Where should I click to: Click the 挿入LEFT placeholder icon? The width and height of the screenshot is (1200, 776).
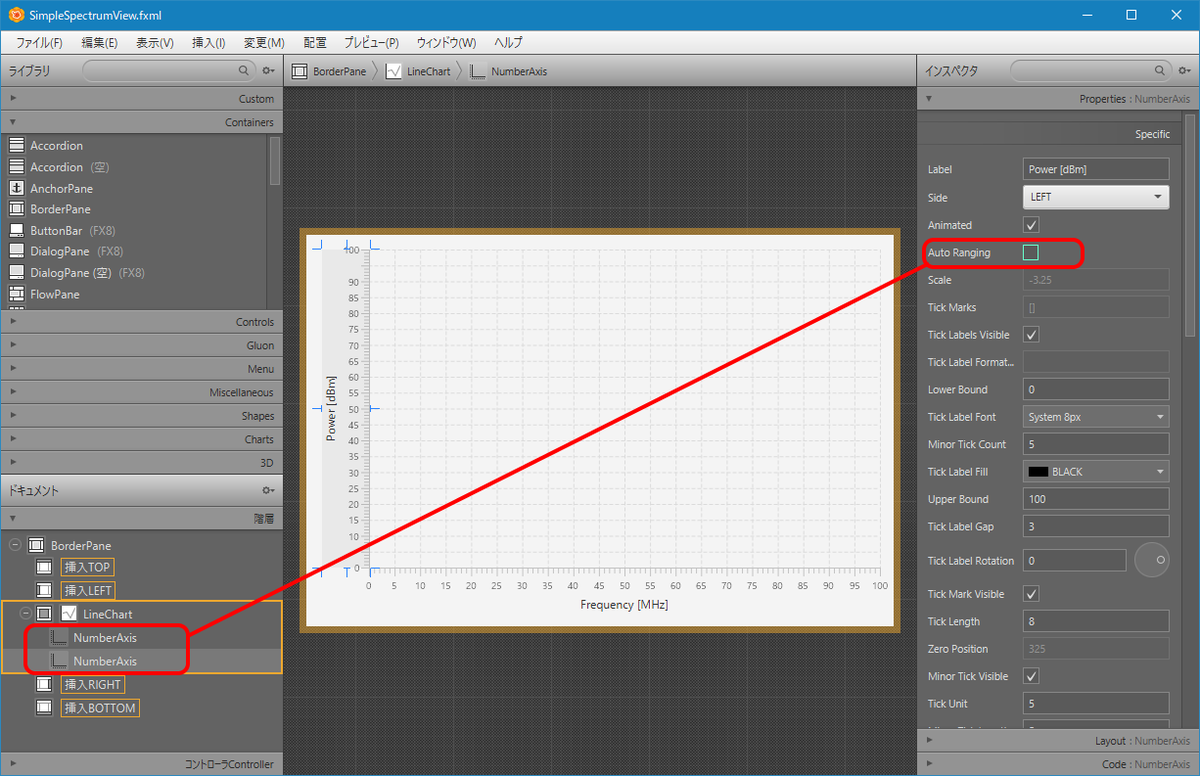(x=44, y=590)
